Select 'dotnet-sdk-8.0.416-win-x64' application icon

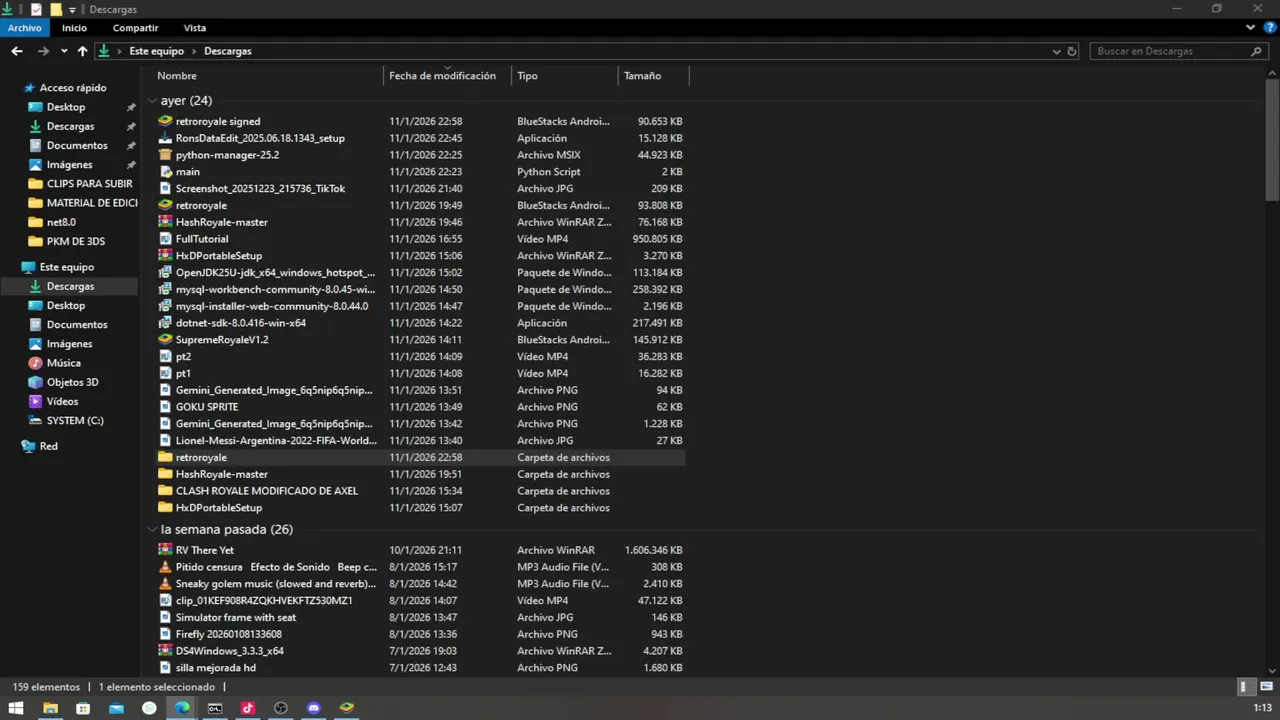166,323
